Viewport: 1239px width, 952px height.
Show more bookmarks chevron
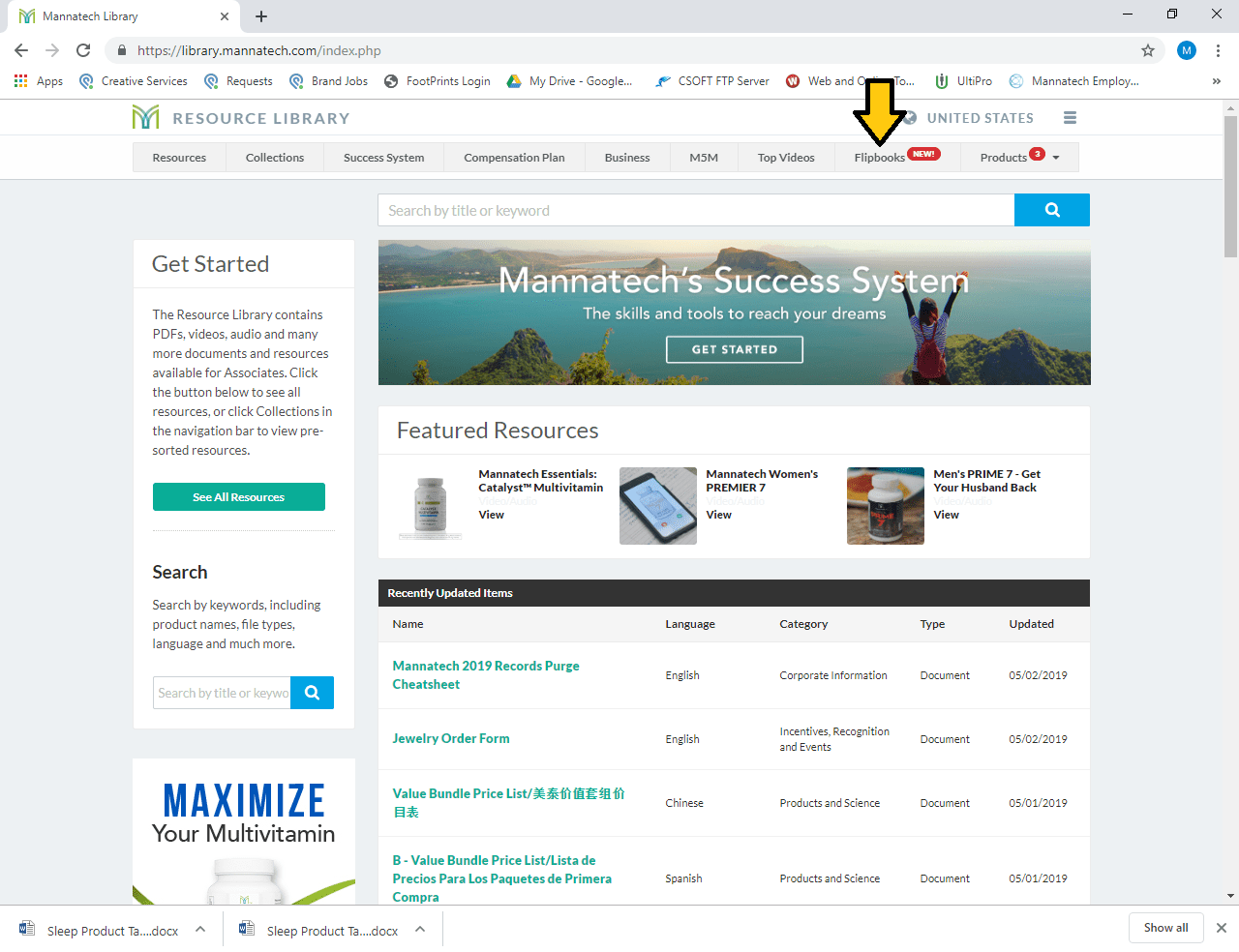click(x=1216, y=81)
